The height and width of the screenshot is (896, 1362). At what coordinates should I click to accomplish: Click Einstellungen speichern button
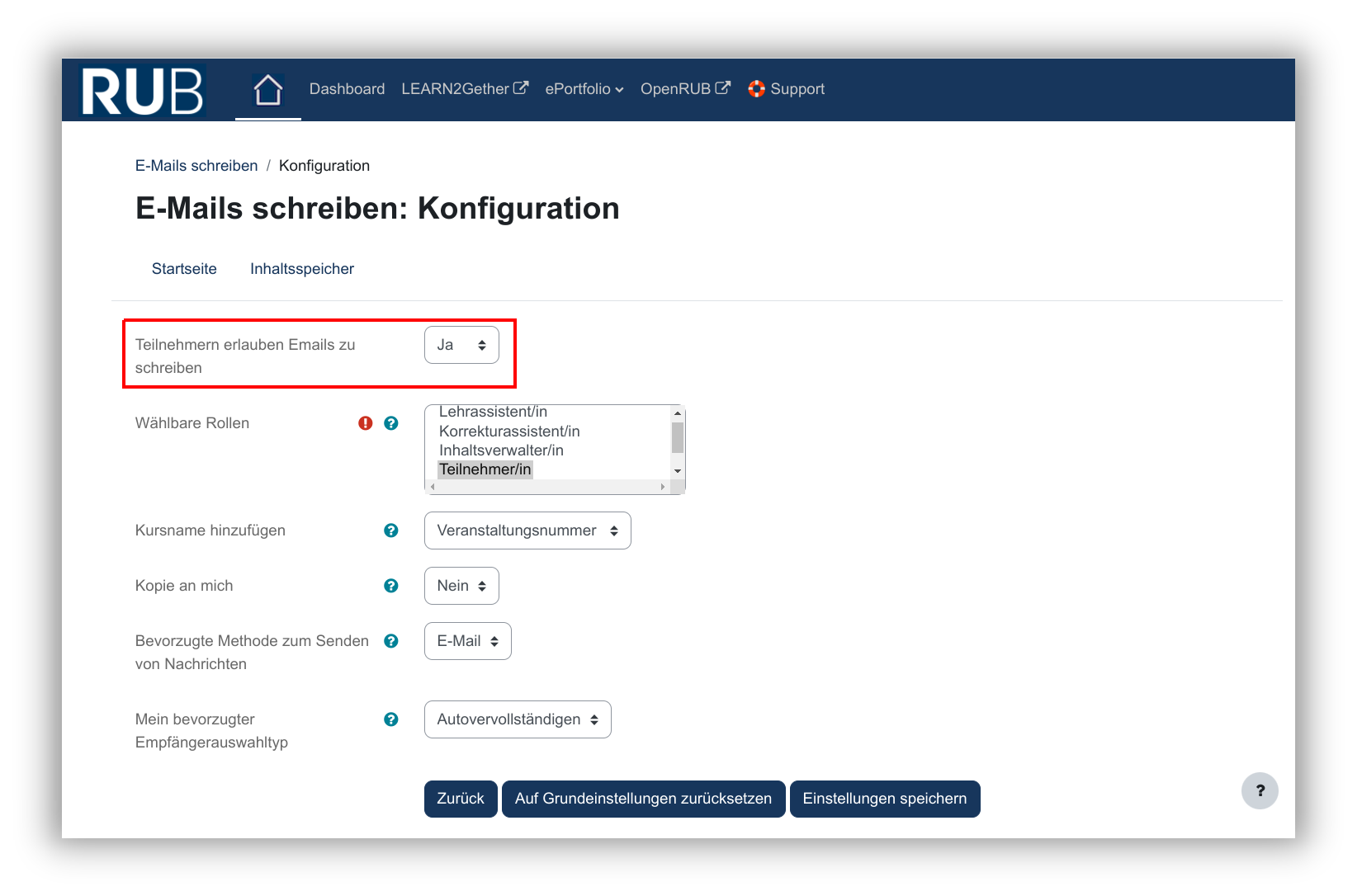pyautogui.click(x=884, y=799)
